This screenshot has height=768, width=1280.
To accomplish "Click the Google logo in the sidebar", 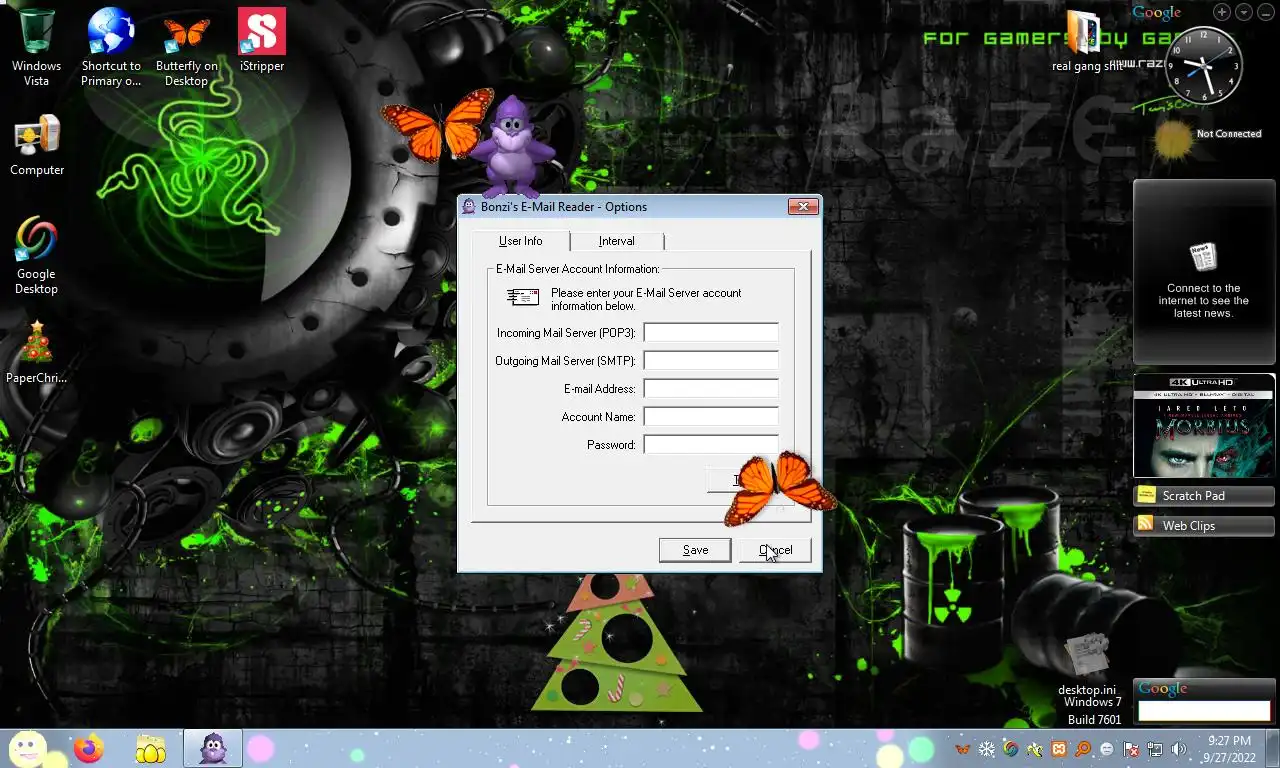I will [x=1157, y=12].
